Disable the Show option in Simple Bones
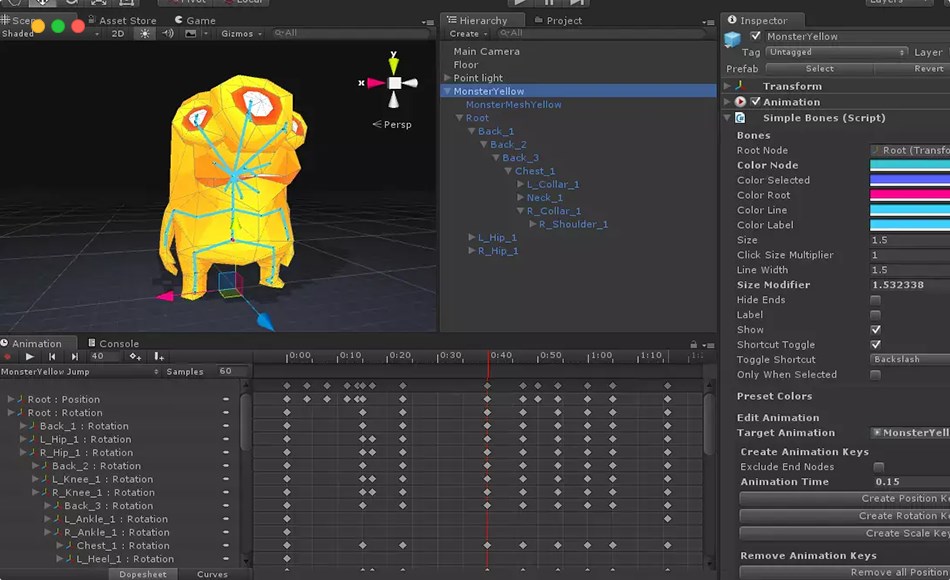 (x=876, y=329)
